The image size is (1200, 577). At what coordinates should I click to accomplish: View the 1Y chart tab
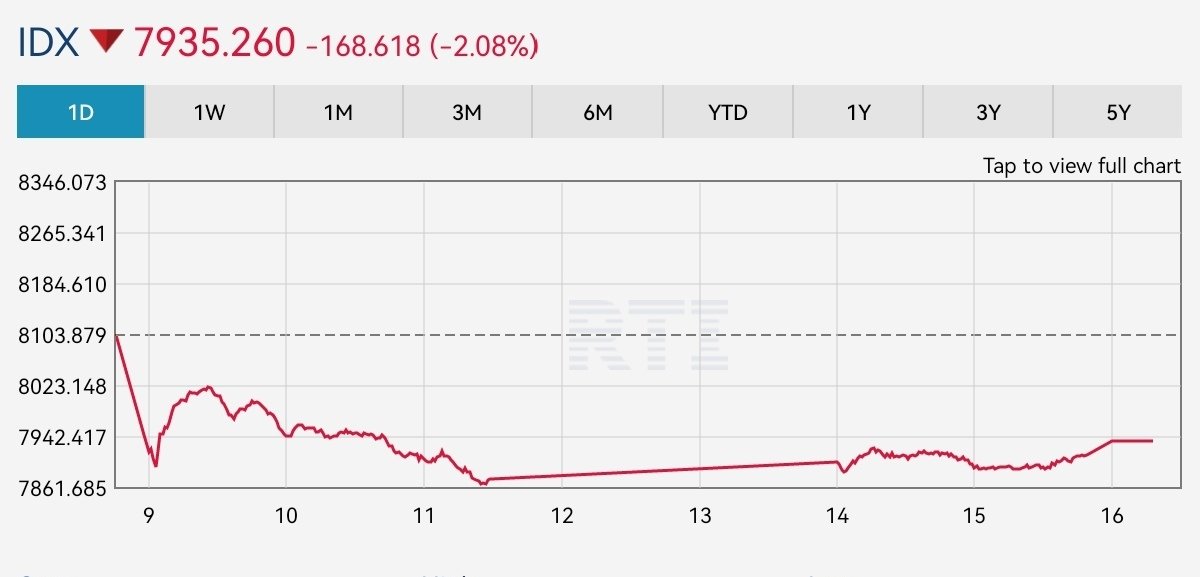[x=857, y=112]
